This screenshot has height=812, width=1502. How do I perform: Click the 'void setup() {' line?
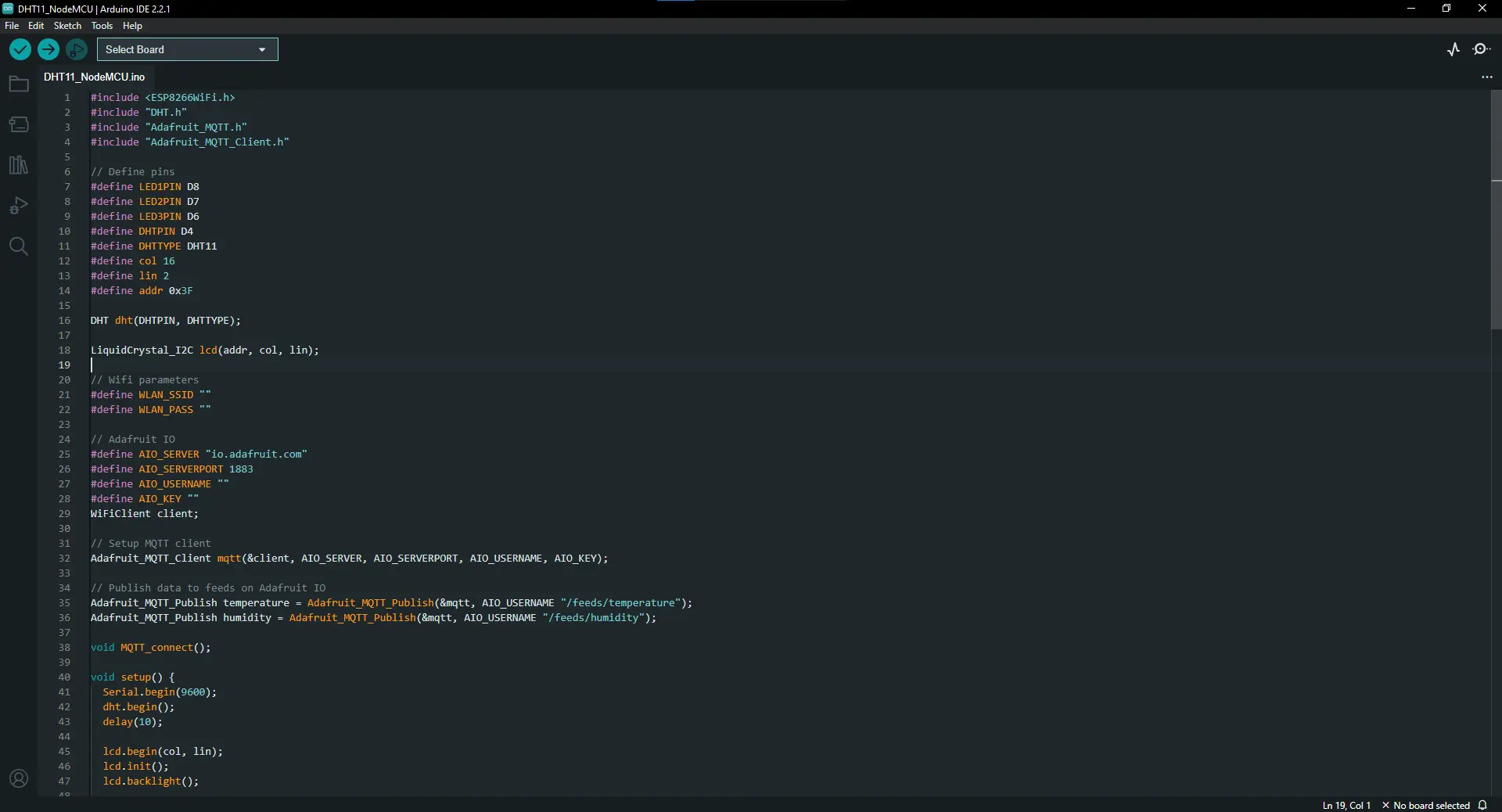(133, 677)
